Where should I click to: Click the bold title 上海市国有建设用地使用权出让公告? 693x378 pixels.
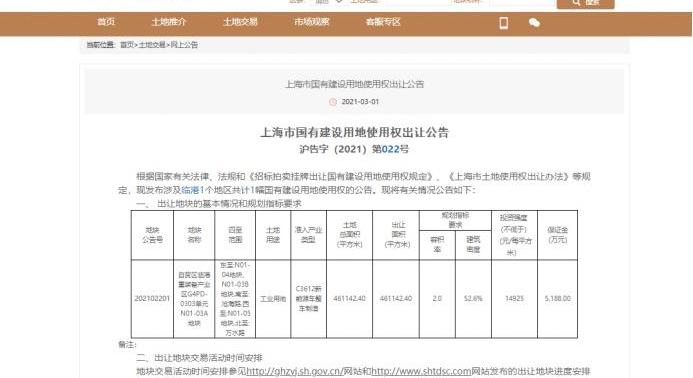[354, 132]
